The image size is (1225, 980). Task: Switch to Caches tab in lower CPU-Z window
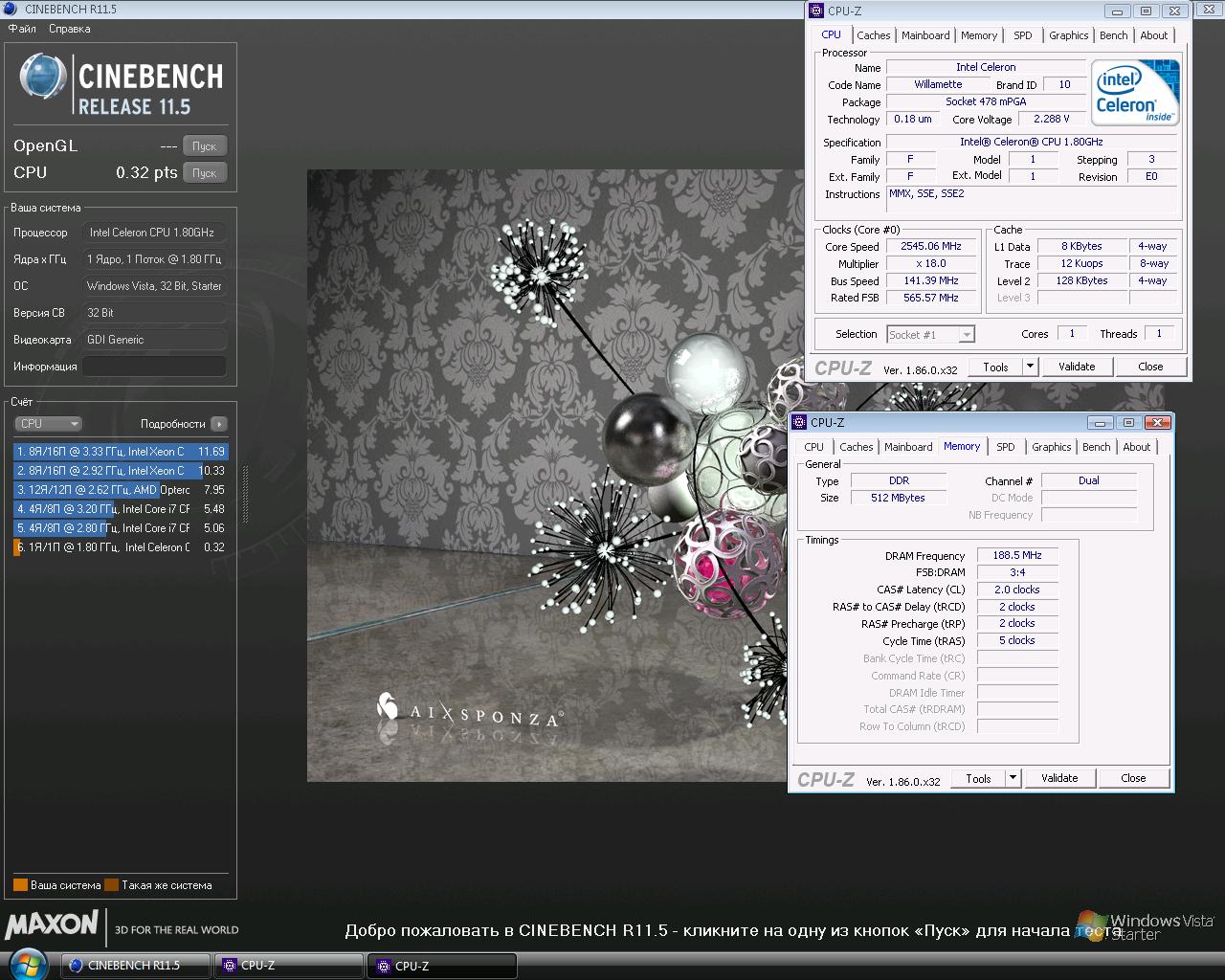(857, 447)
